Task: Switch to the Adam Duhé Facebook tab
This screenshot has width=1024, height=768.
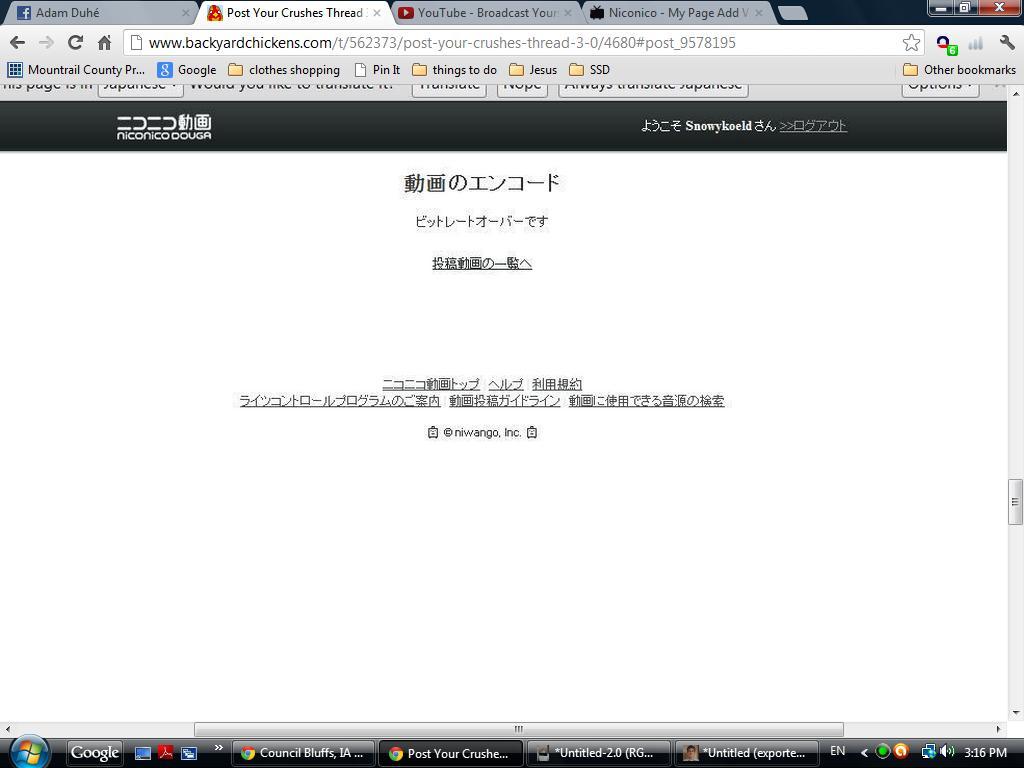Action: point(100,13)
